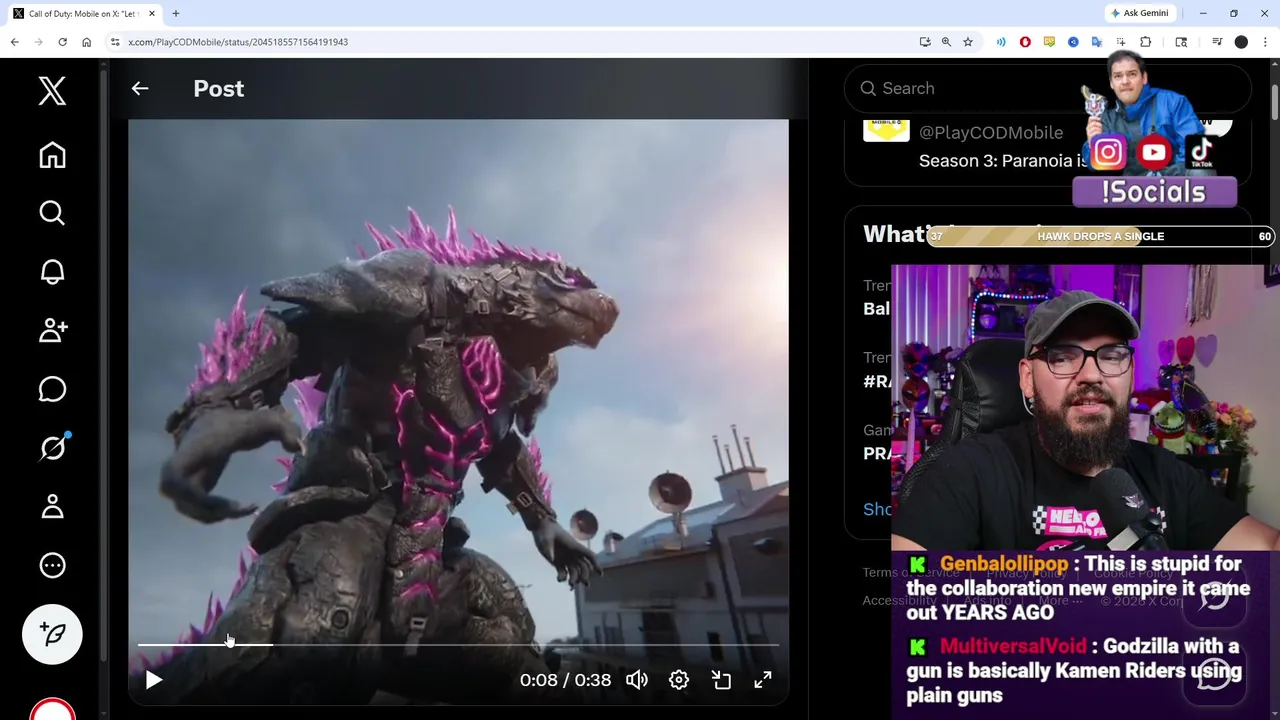Open Grok icon in sidebar
The height and width of the screenshot is (720, 1280).
tap(52, 447)
